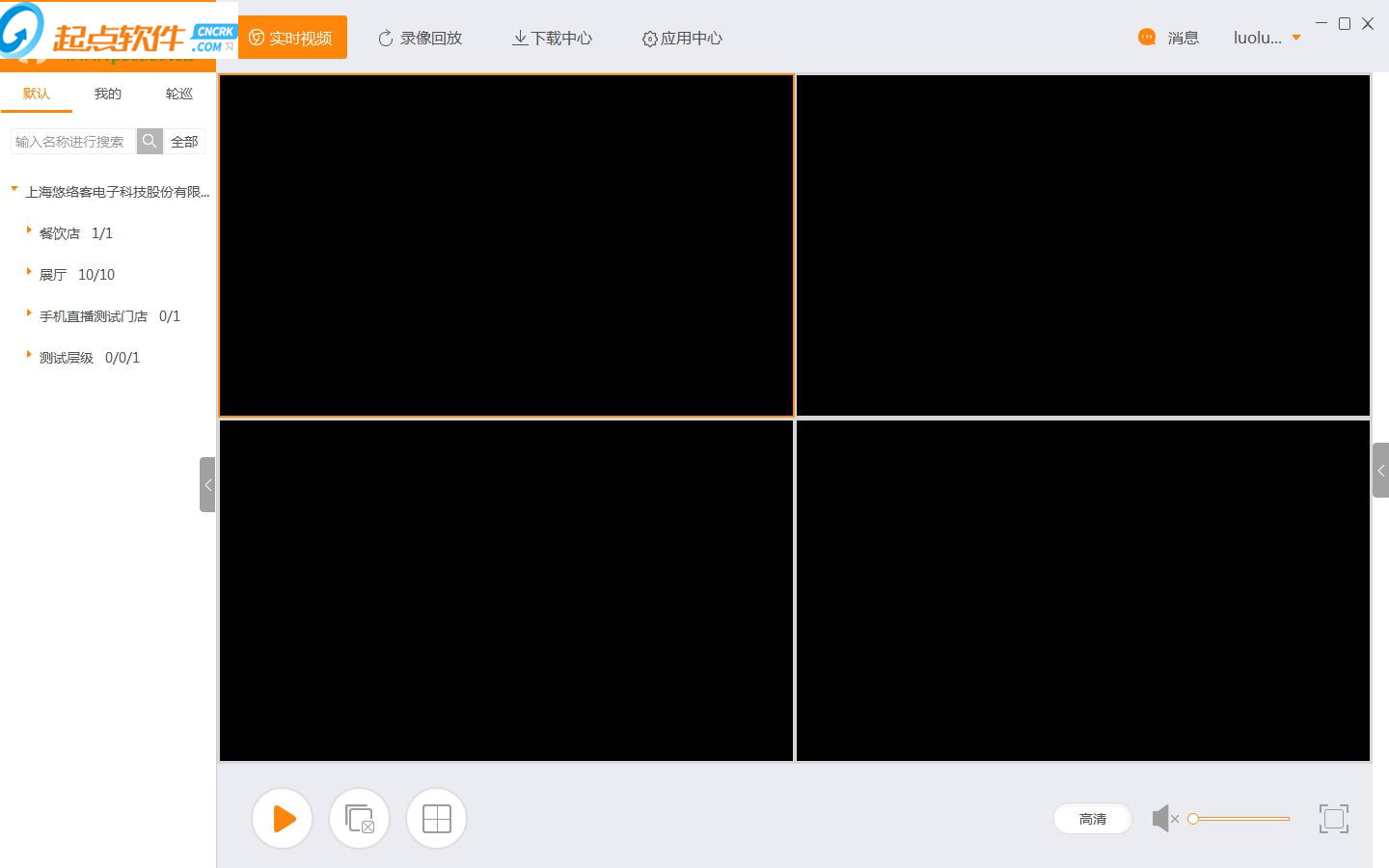This screenshot has height=868, width=1389.
Task: Select the bottom-right video pane
Action: (x=1083, y=590)
